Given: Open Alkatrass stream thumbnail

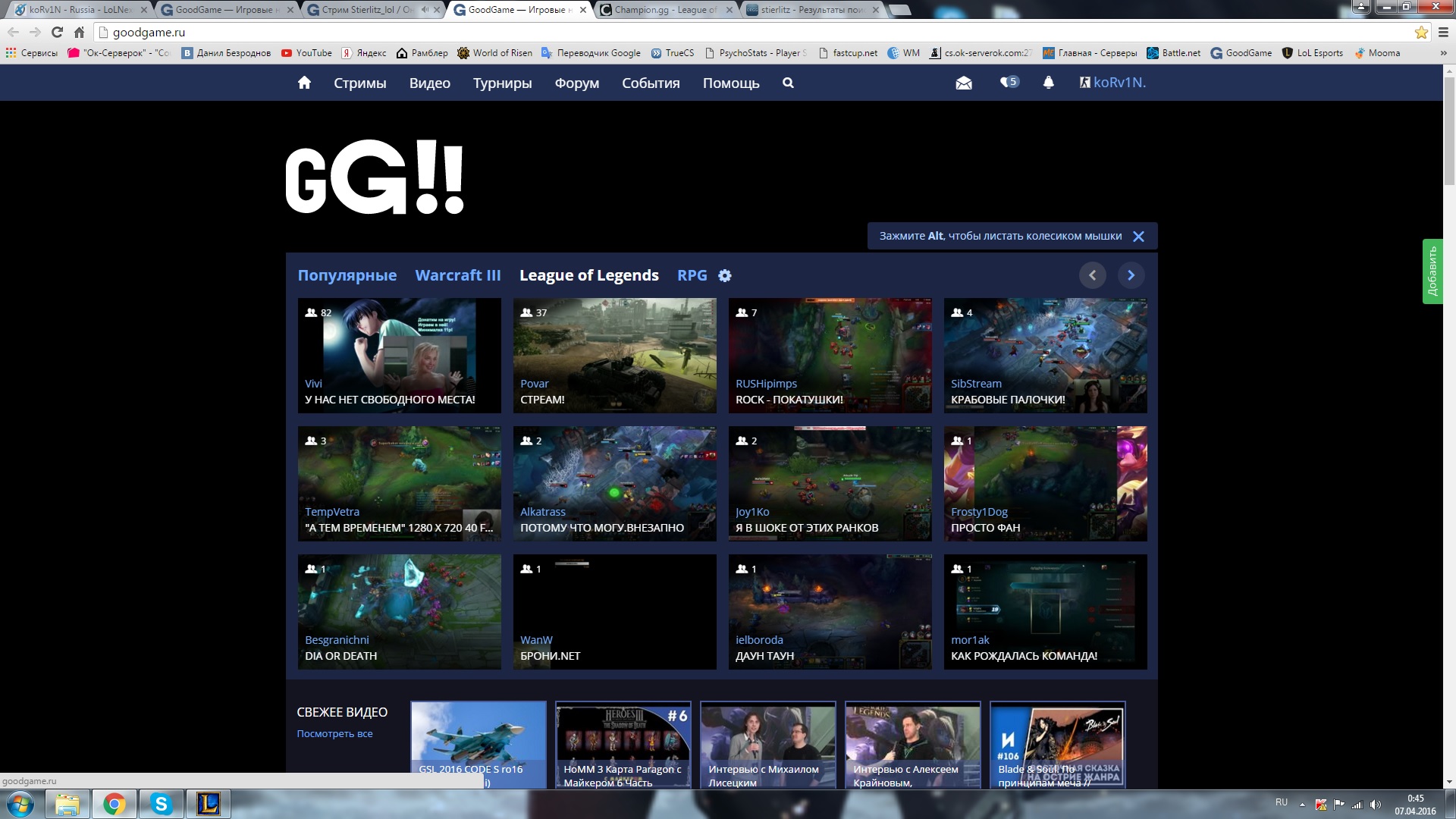Looking at the screenshot, I should 614,484.
